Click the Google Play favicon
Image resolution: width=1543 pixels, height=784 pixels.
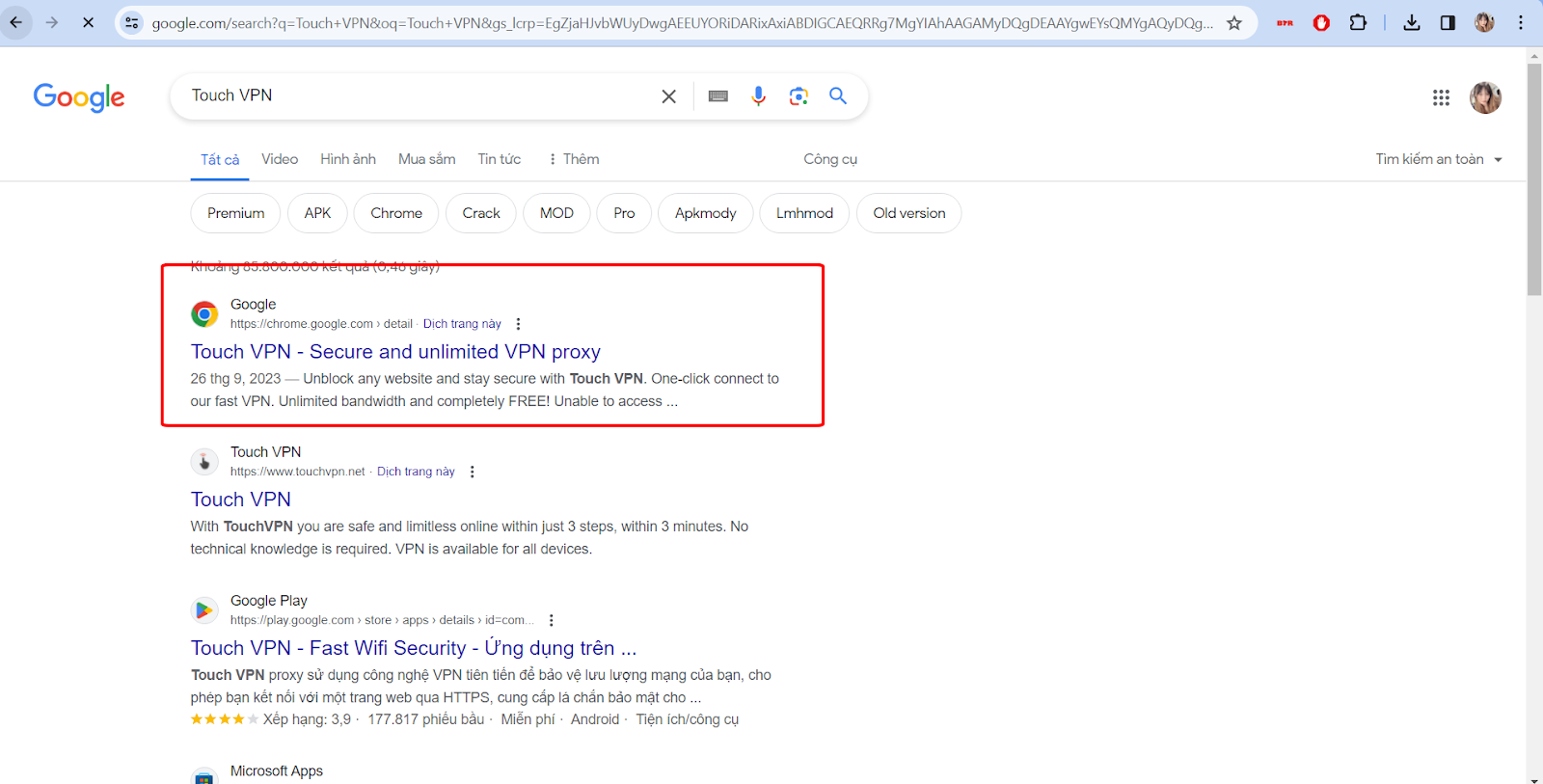pyautogui.click(x=204, y=610)
